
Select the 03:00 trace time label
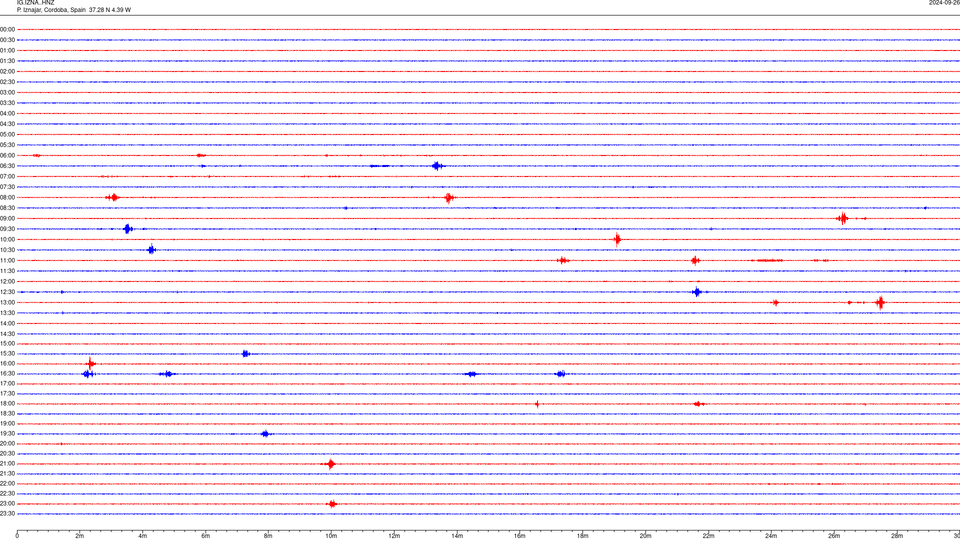[7, 92]
